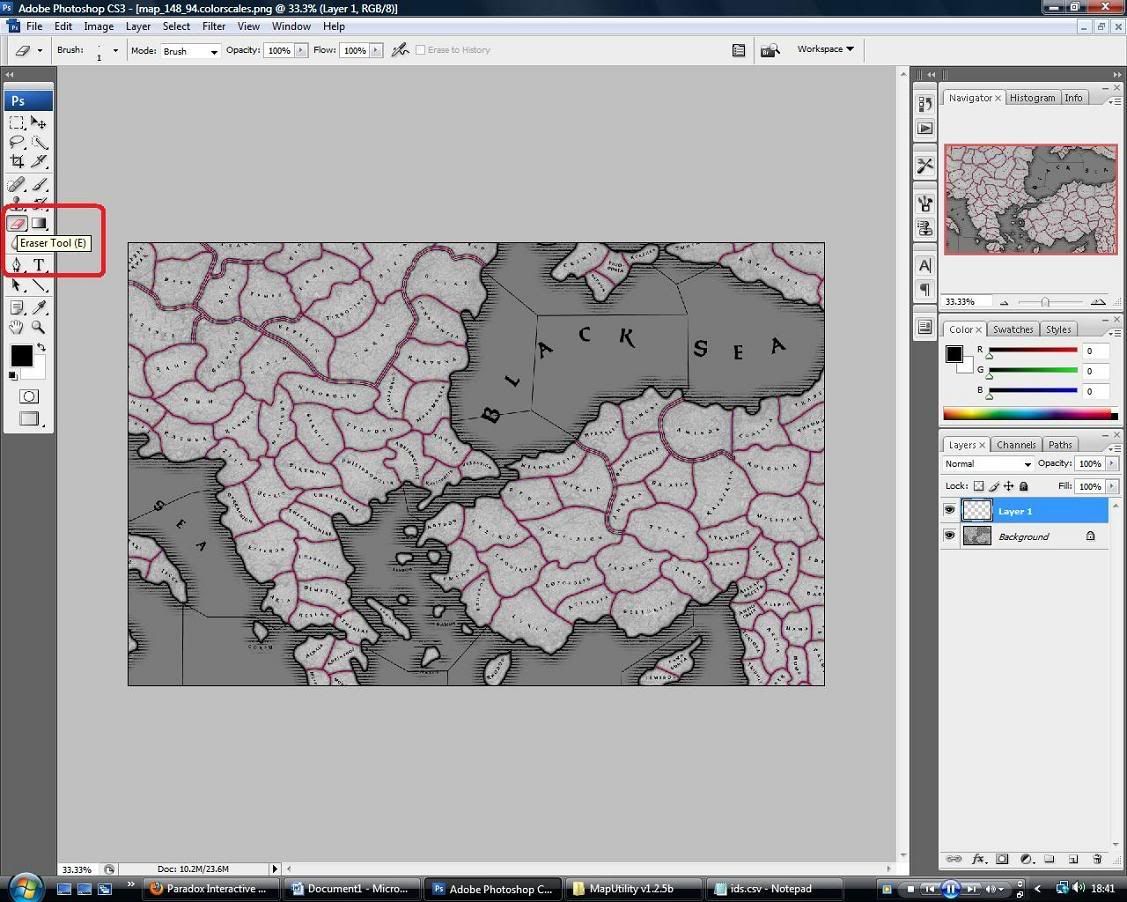This screenshot has width=1127, height=902.
Task: Switch to the Histogram tab
Action: 1031,98
